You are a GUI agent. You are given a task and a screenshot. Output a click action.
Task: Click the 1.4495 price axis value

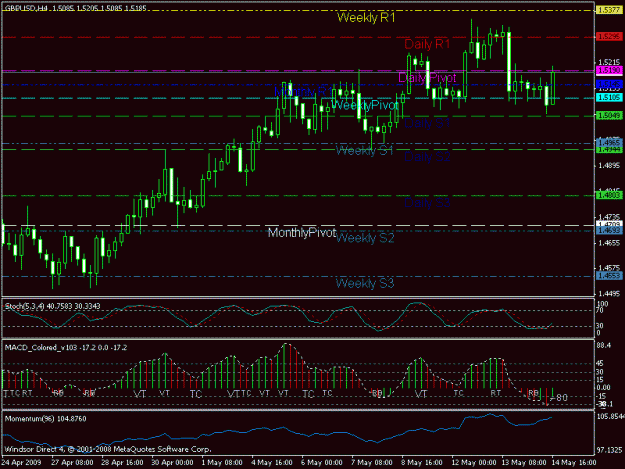[609, 294]
